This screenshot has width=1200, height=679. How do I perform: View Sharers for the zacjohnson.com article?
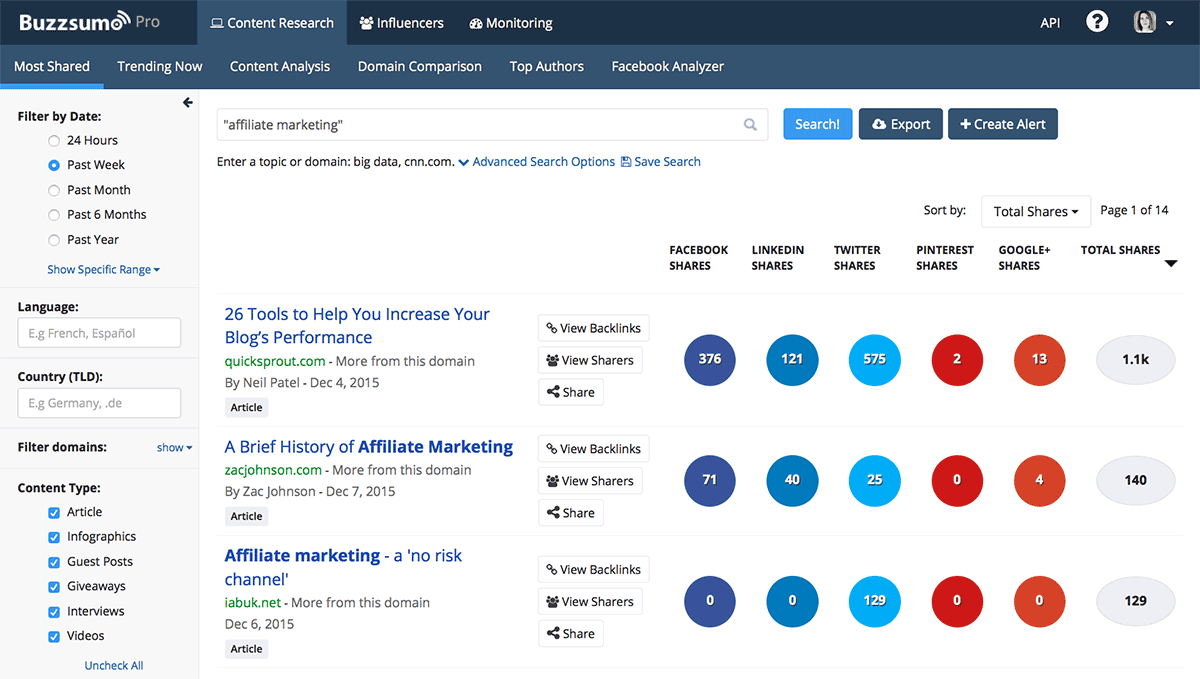pyautogui.click(x=590, y=481)
